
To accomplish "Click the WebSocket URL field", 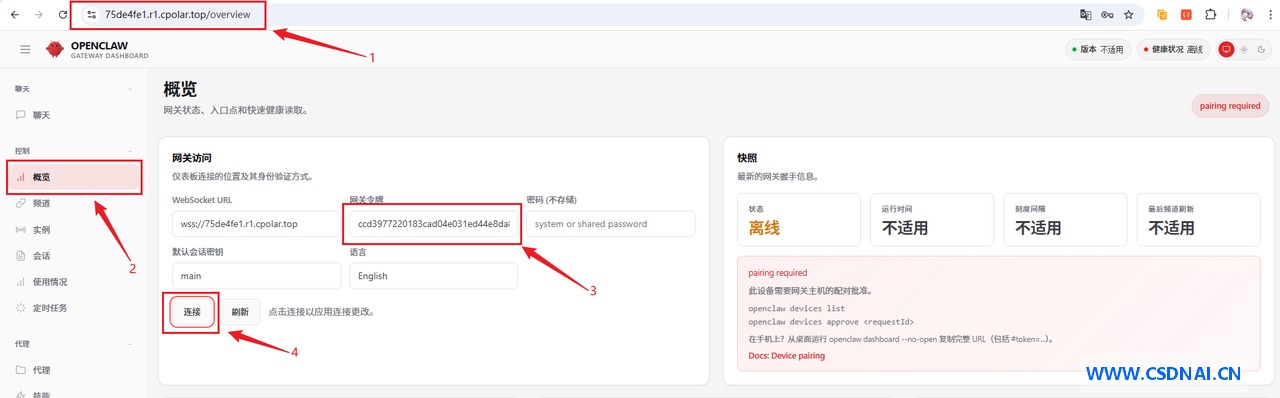I will [x=256, y=224].
